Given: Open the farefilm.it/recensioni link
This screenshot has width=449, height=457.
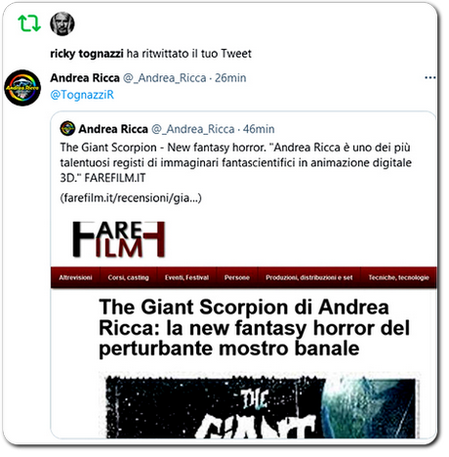Looking at the screenshot, I should point(131,198).
